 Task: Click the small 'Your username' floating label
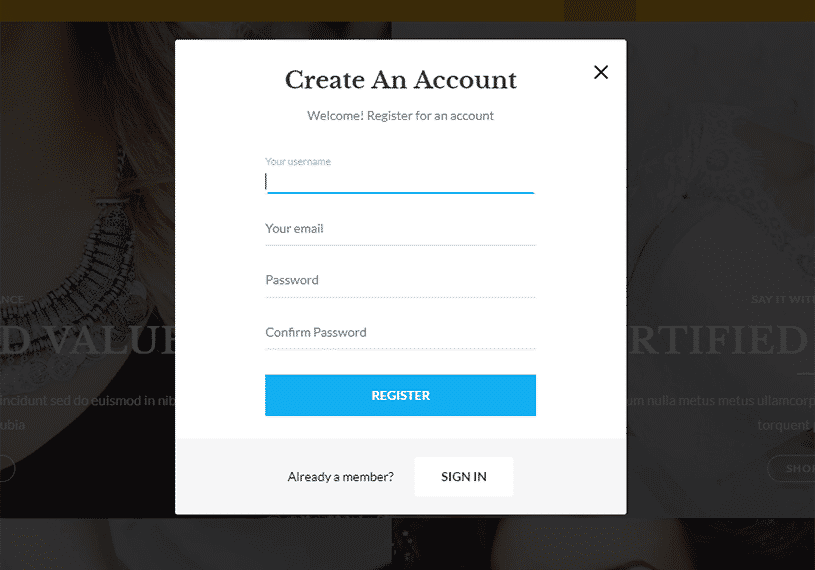click(x=298, y=162)
